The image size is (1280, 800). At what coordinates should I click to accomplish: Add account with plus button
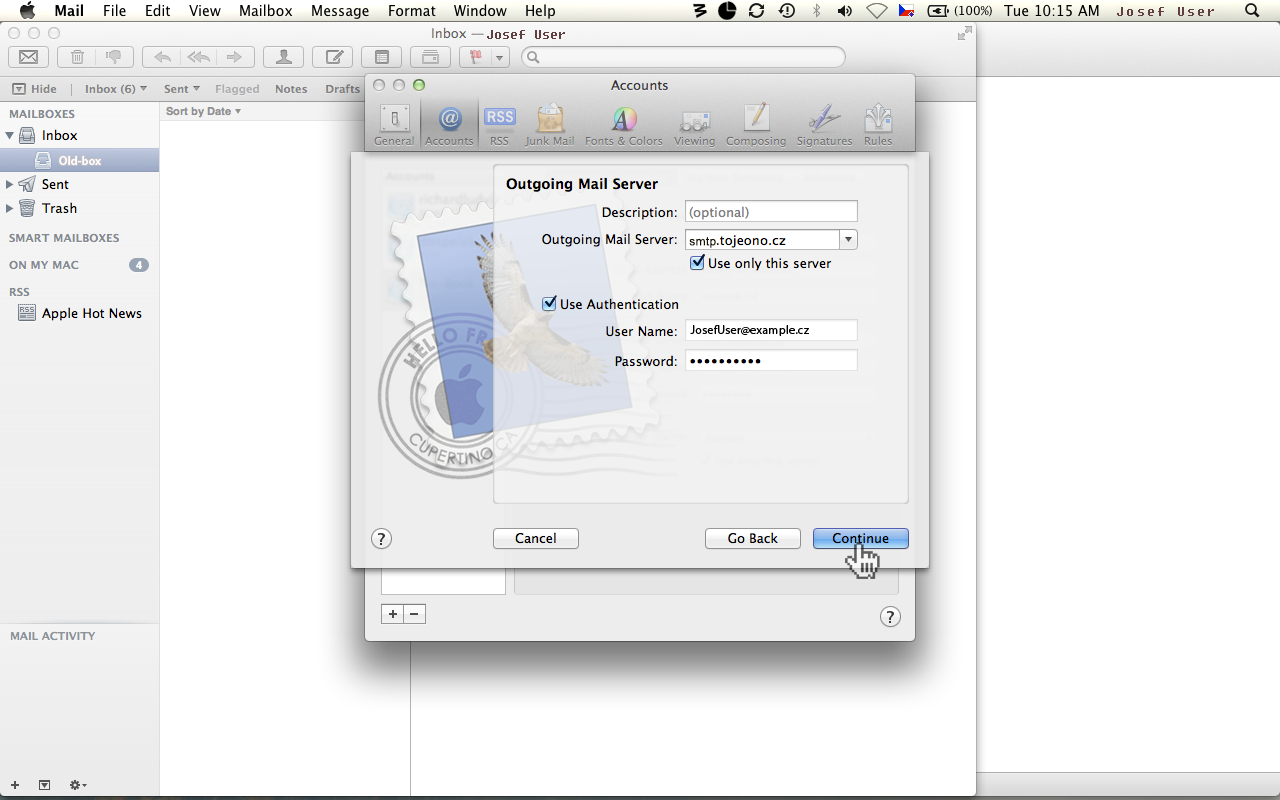(392, 614)
